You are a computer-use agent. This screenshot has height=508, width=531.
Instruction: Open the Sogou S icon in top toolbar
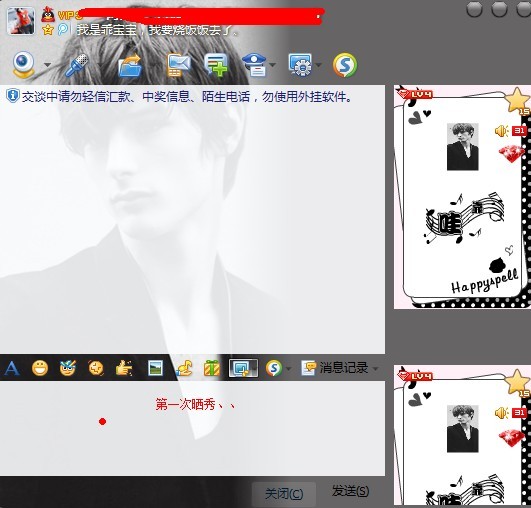[x=345, y=64]
